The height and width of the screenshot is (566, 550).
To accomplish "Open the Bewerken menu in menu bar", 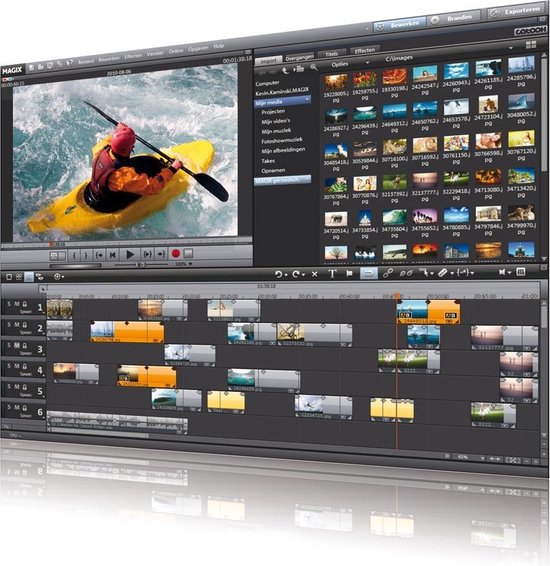I will 109,58.
